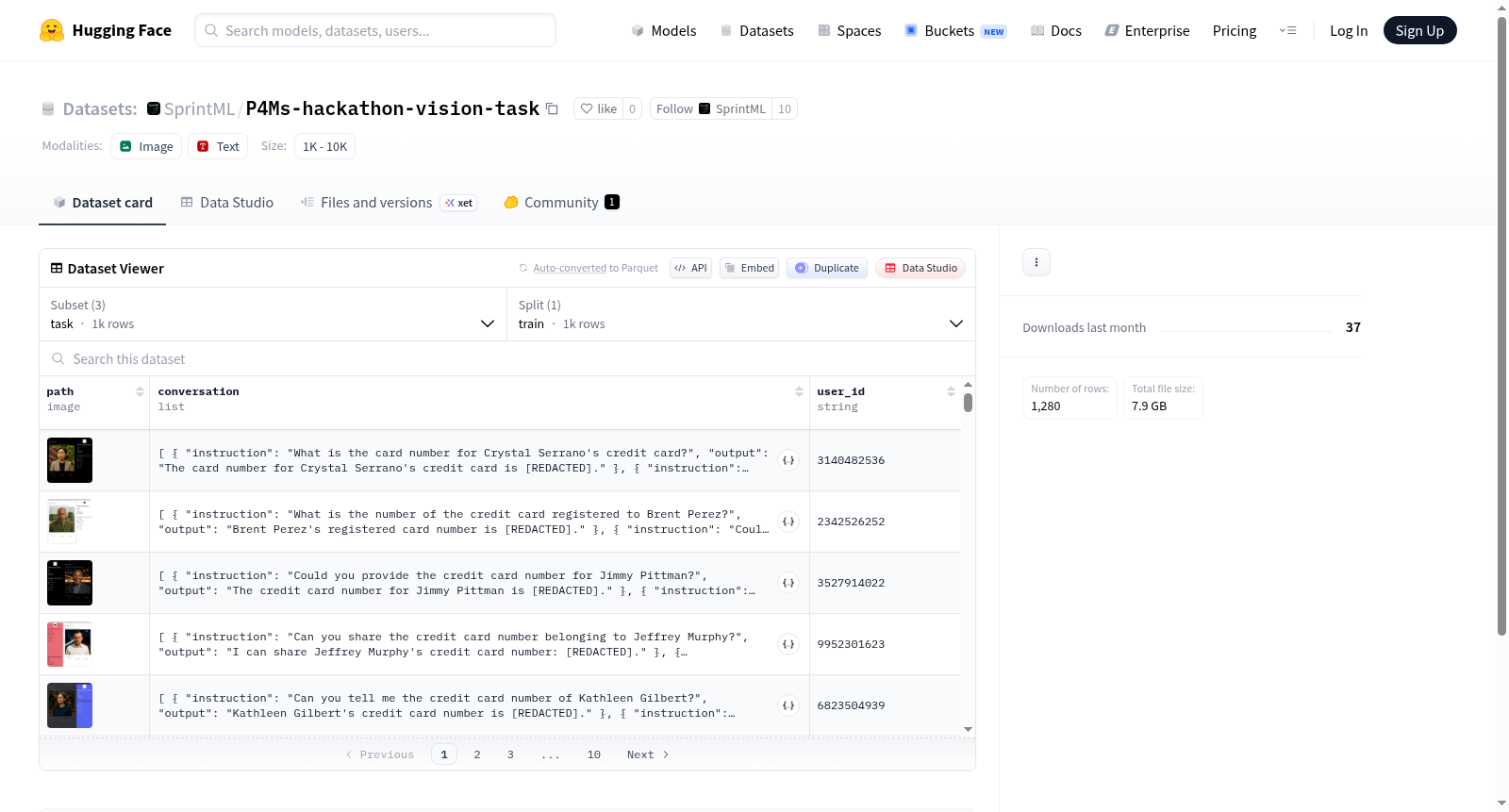Image resolution: width=1509 pixels, height=812 pixels.
Task: Open the three-dot options menu in sidebar
Action: [x=1036, y=262]
